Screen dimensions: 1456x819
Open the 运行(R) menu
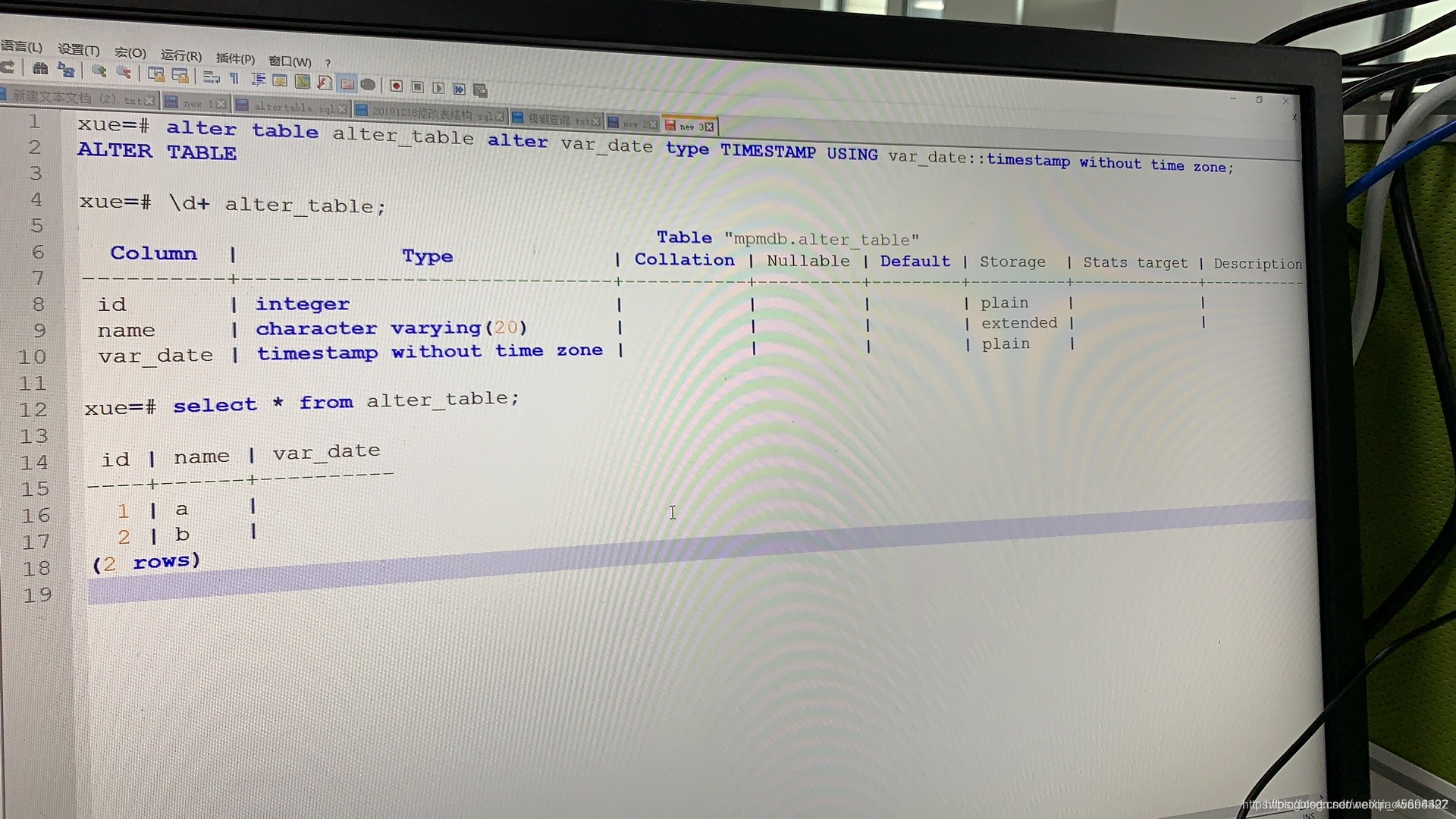180,55
